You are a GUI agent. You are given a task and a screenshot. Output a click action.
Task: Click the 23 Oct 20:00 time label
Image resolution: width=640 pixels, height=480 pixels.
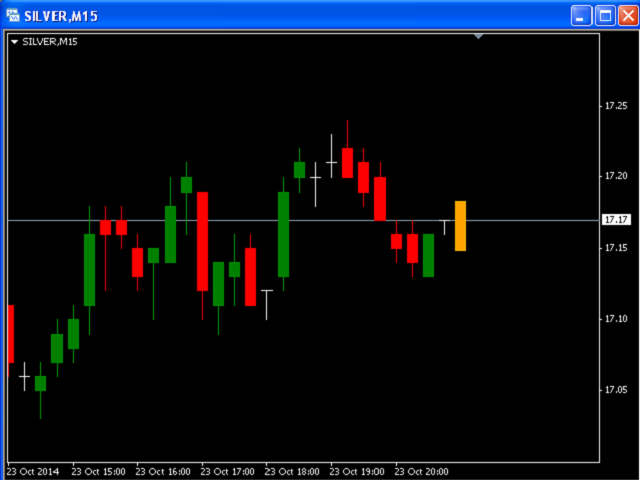pyautogui.click(x=421, y=471)
